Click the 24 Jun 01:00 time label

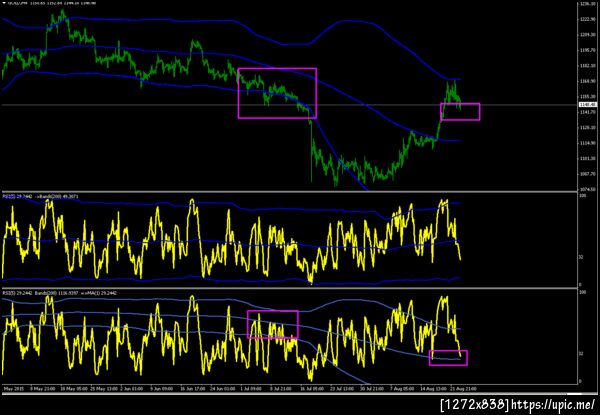(221, 388)
